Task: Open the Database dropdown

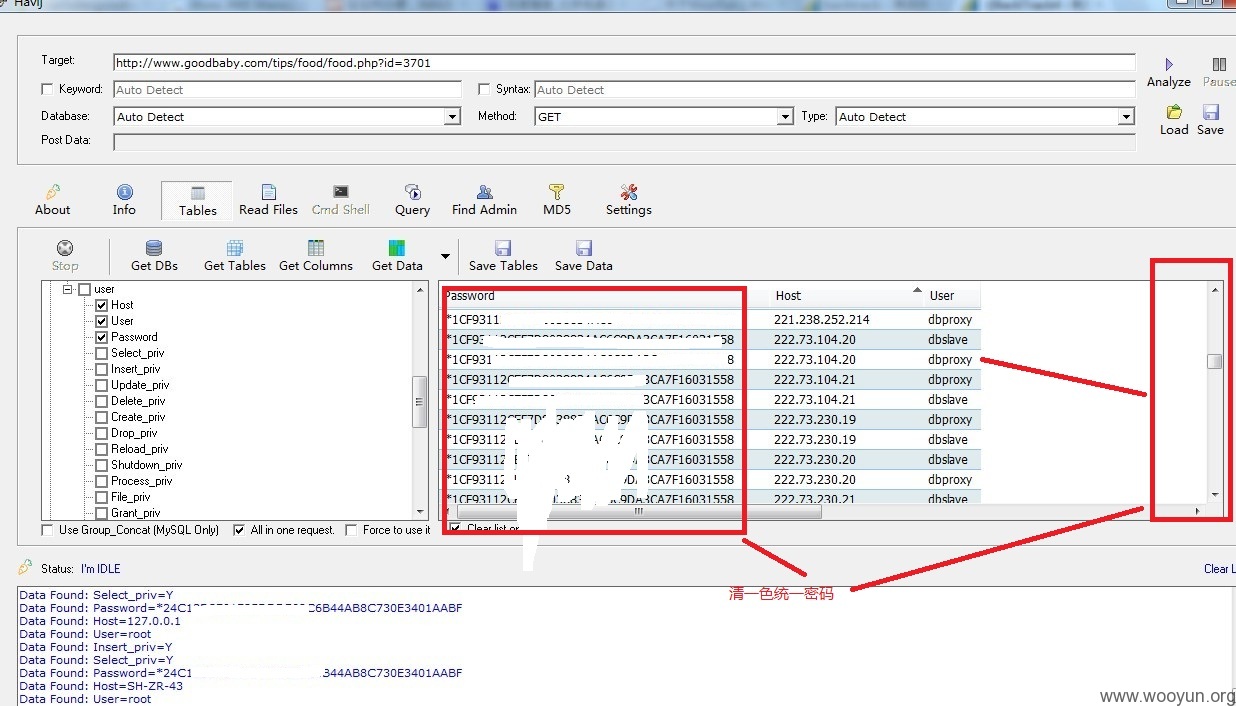Action: [453, 117]
